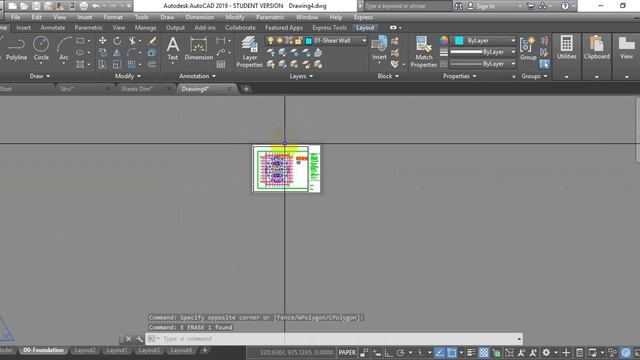Toggle ortho mode in status bar
The width and height of the screenshot is (640, 360).
click(389, 353)
